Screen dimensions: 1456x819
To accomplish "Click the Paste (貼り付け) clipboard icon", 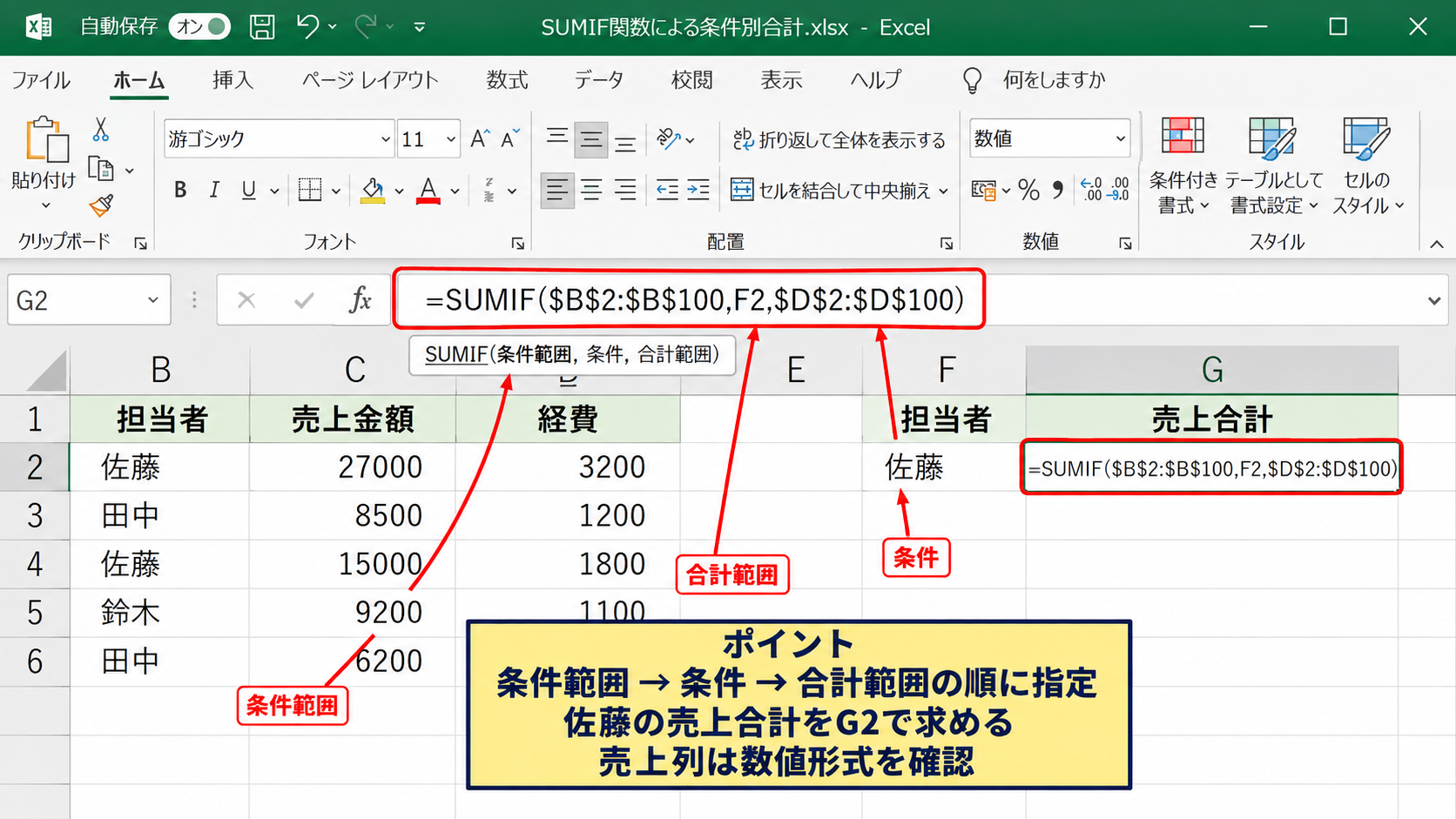I will click(x=47, y=140).
